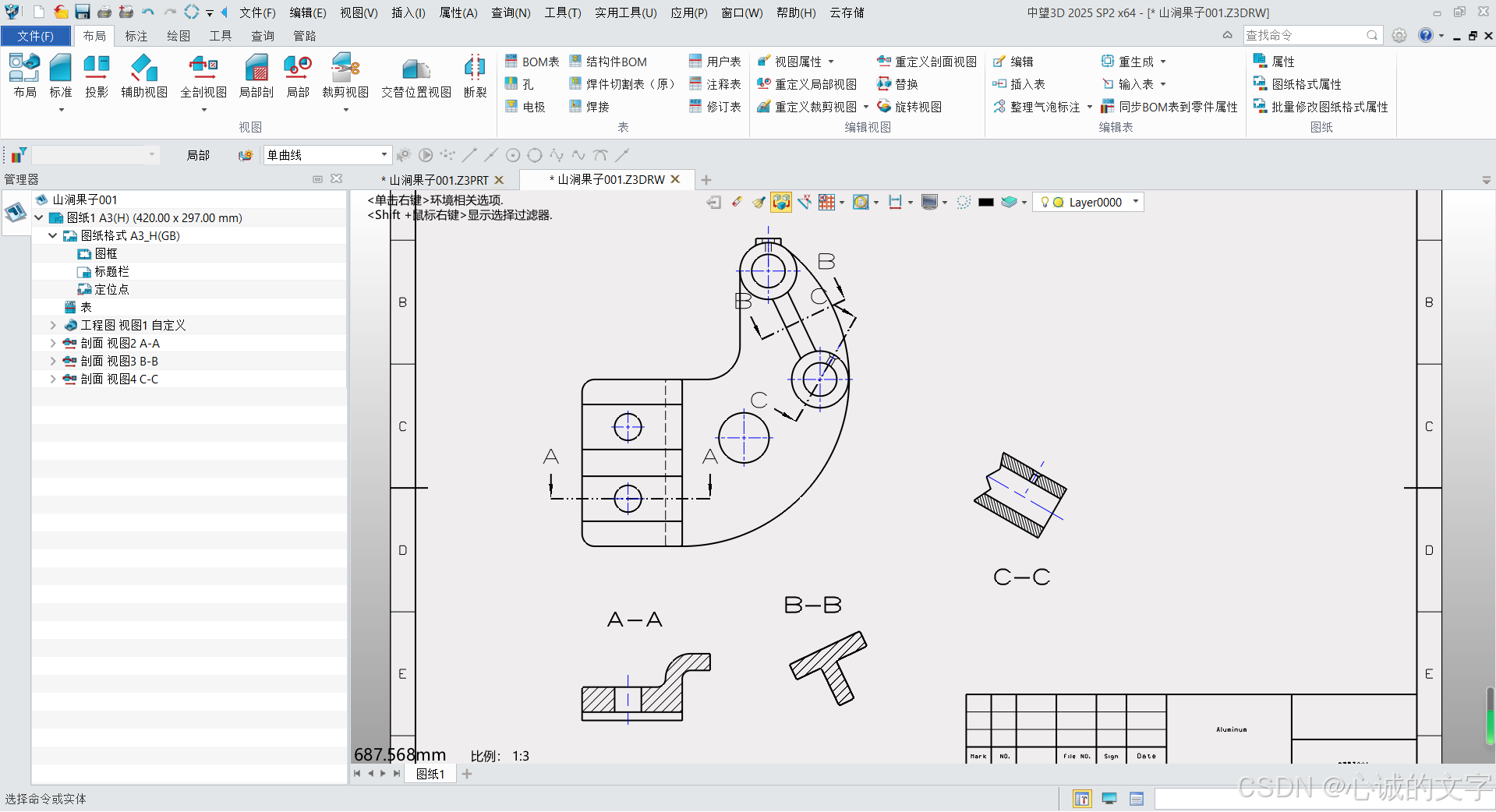Image resolution: width=1496 pixels, height=812 pixels.
Task: Click the undo arrow in quick access bar
Action: point(148,12)
